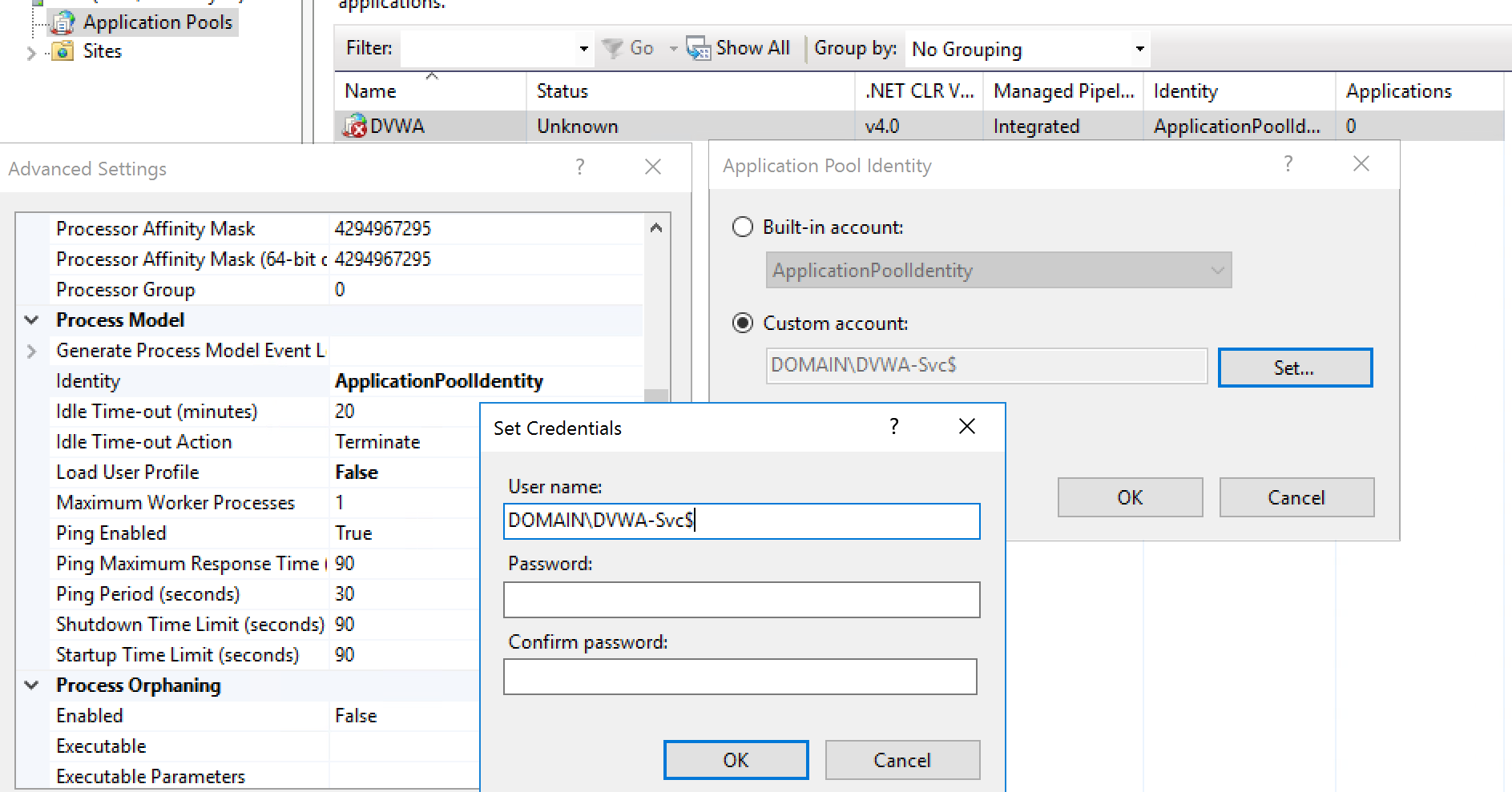Expand the Sites tree node

click(31, 53)
